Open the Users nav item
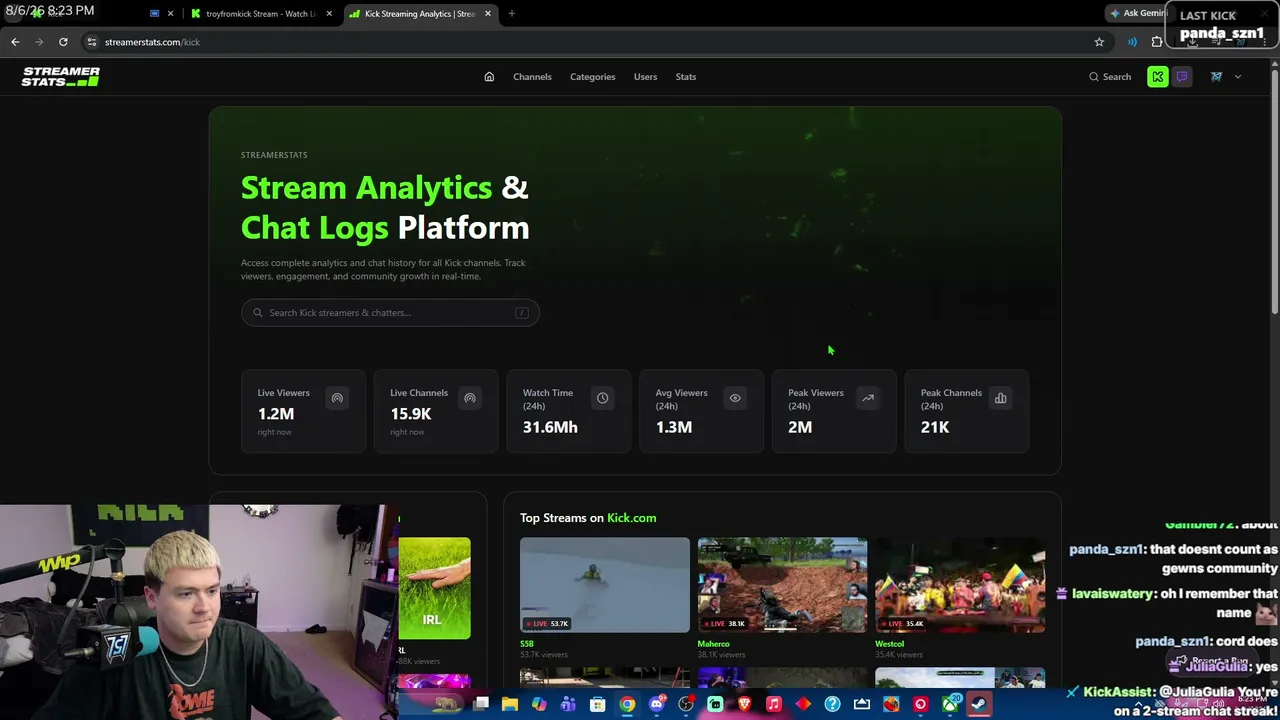 pos(645,77)
